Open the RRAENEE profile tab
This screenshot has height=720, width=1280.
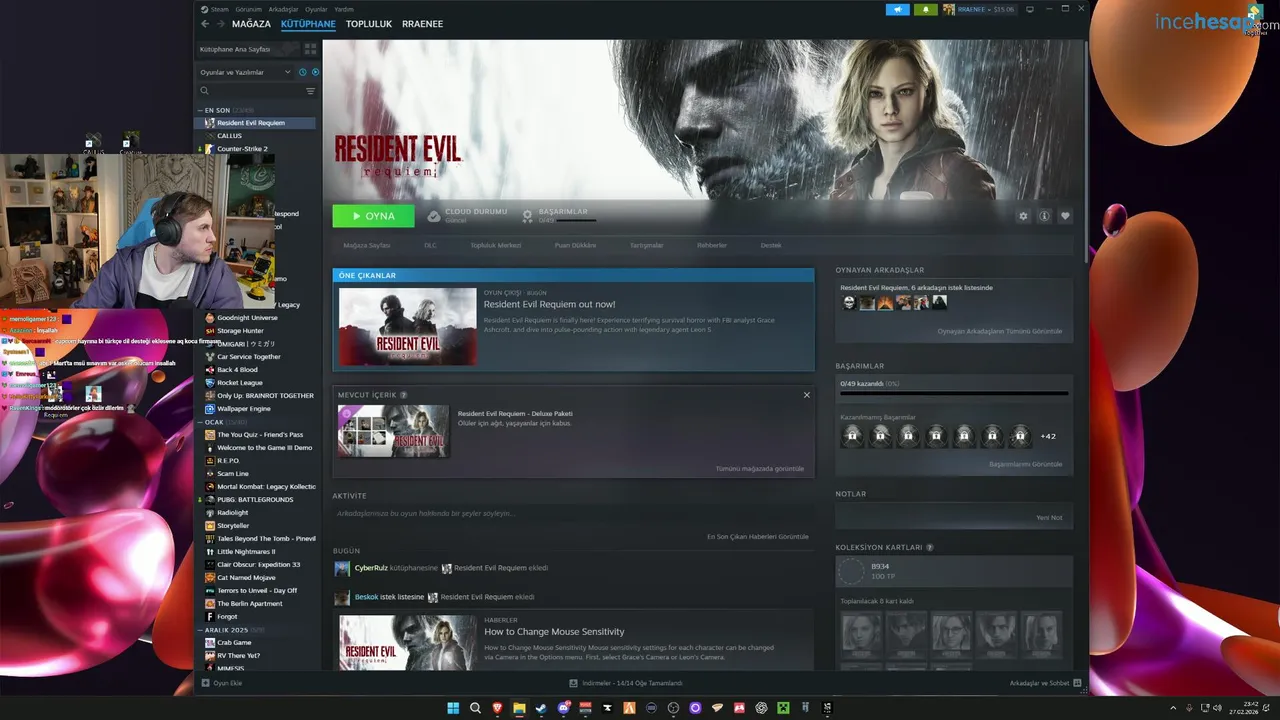click(422, 23)
